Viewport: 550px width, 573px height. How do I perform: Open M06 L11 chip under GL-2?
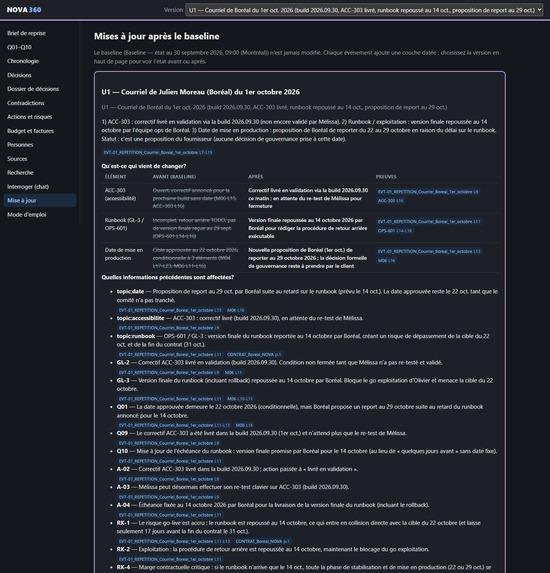click(233, 372)
